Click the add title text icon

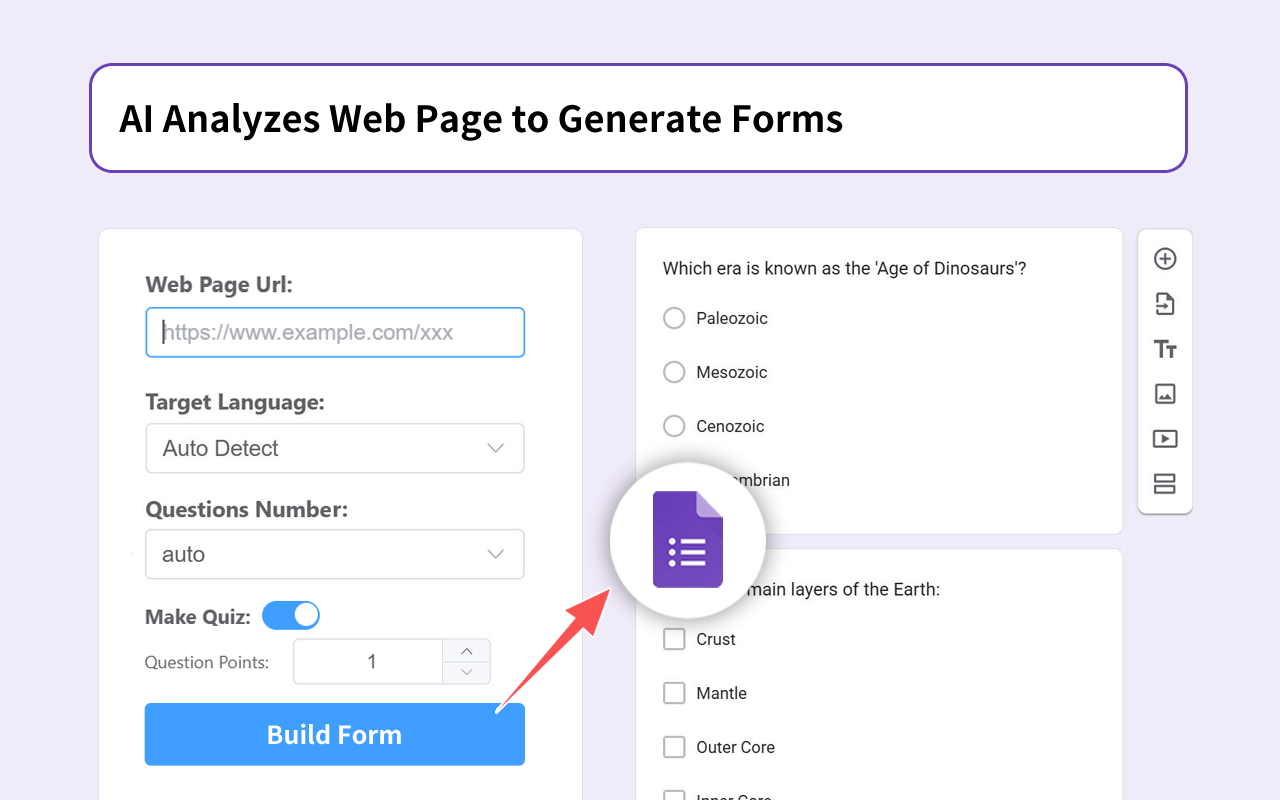click(x=1165, y=349)
